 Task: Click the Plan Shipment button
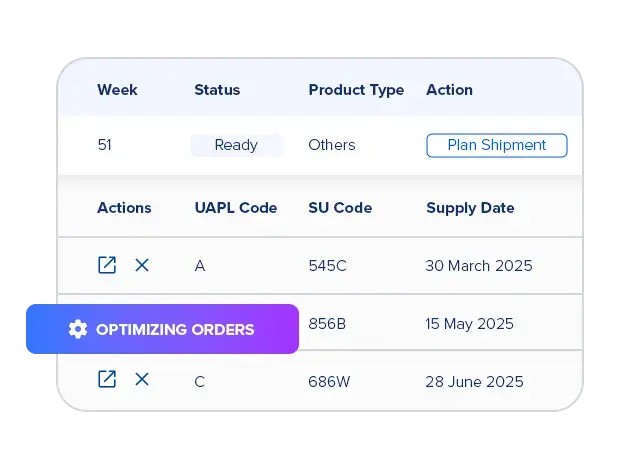click(x=496, y=145)
